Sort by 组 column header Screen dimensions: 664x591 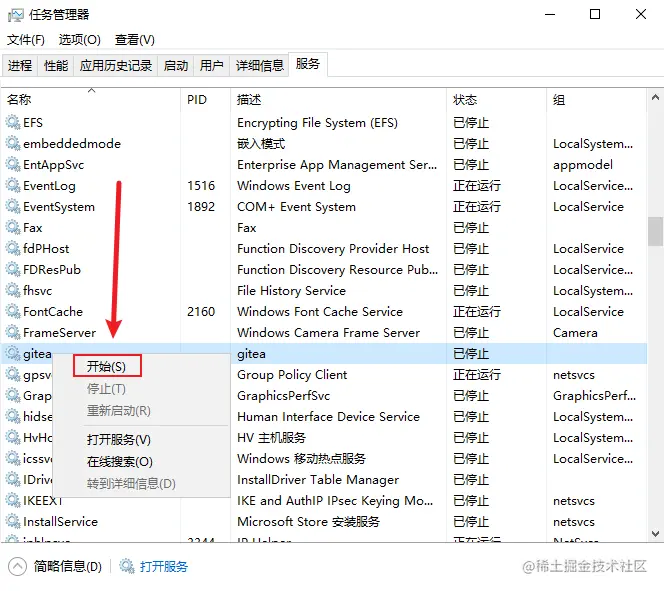click(x=597, y=100)
